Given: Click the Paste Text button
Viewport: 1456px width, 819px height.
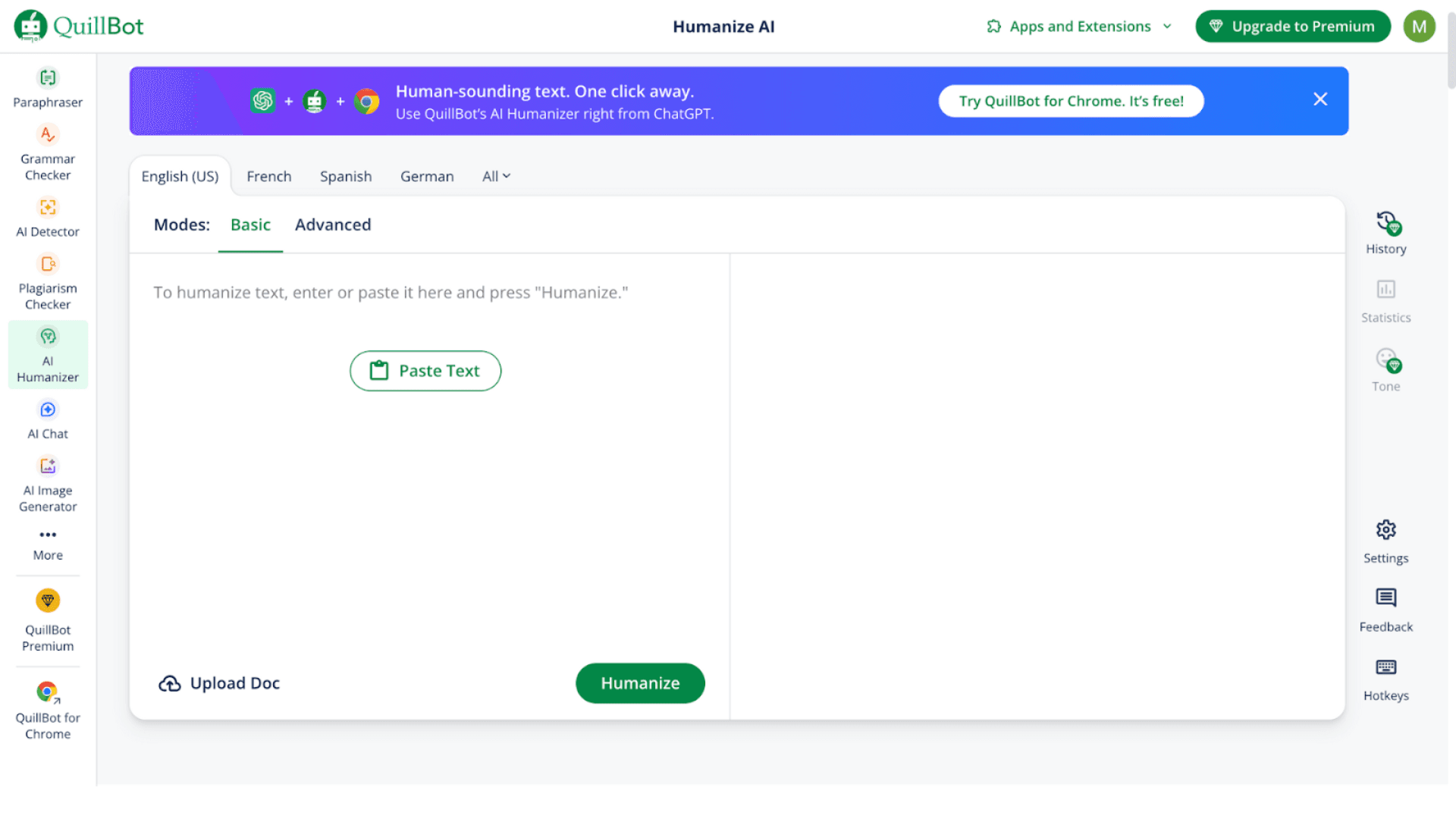Looking at the screenshot, I should click(425, 371).
